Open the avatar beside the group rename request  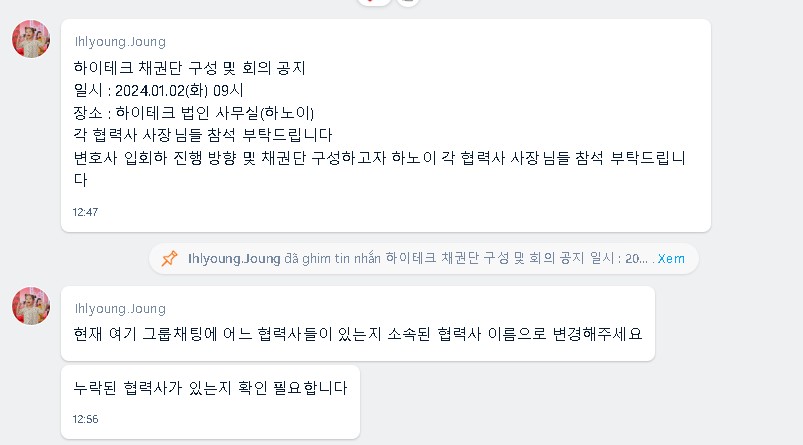31,306
